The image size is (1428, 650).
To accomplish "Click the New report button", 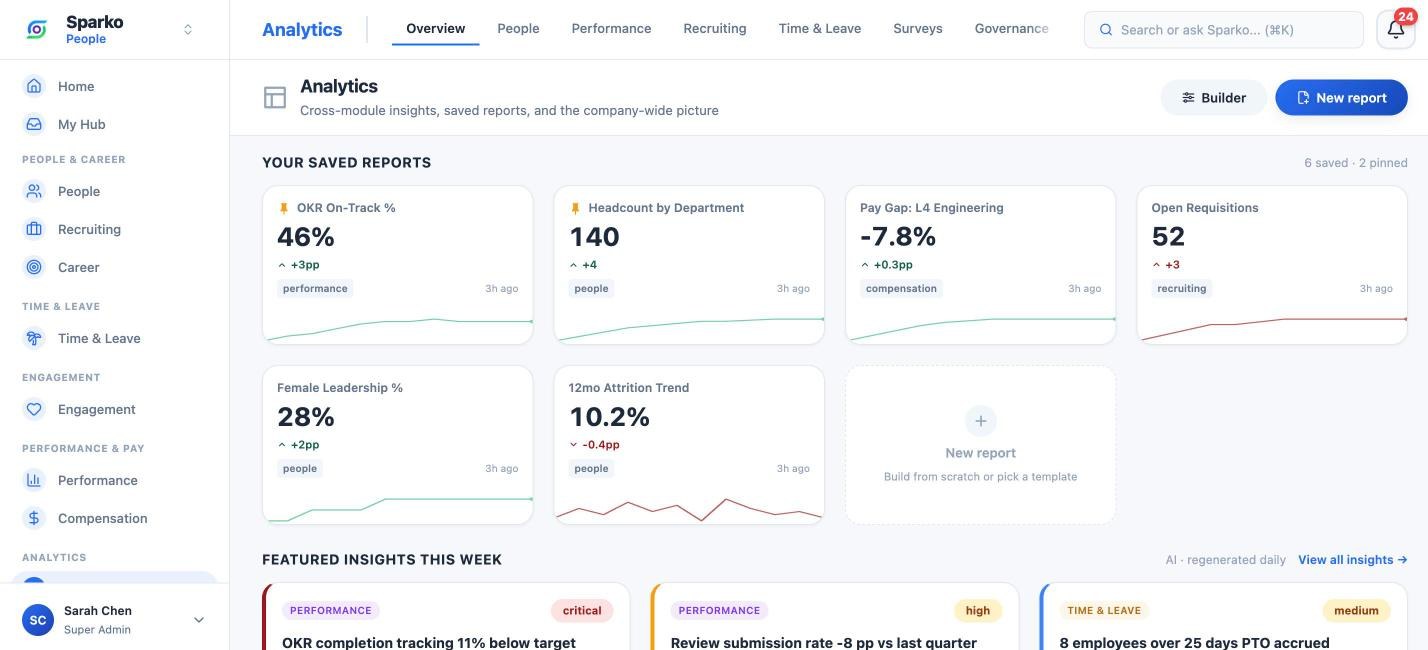I will pyautogui.click(x=1341, y=98).
